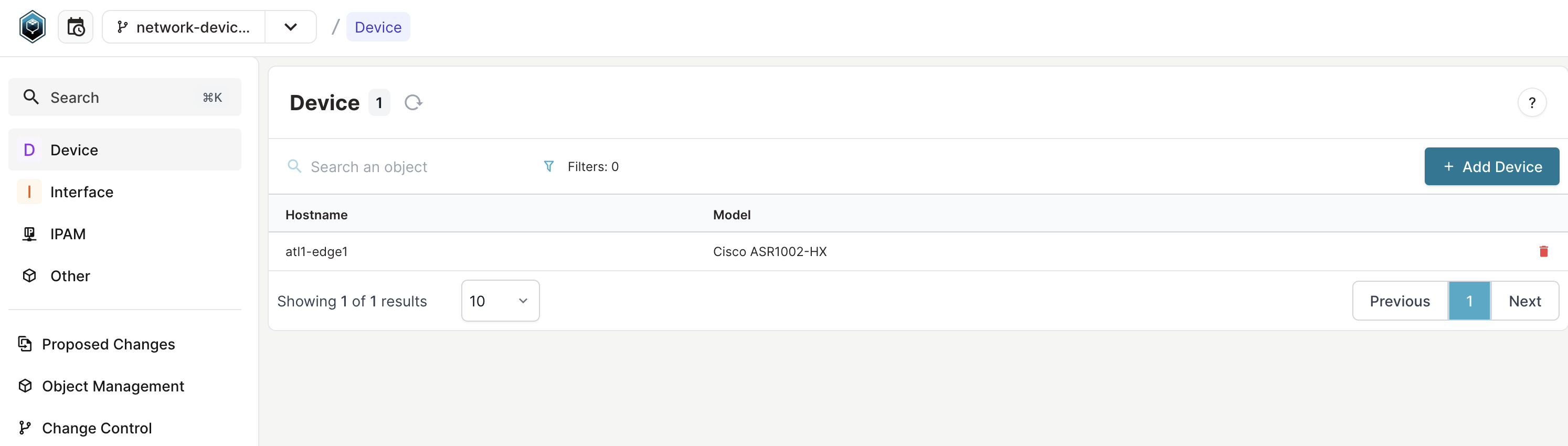This screenshot has height=446, width=1568.
Task: Switch to the Interface object type
Action: [81, 192]
